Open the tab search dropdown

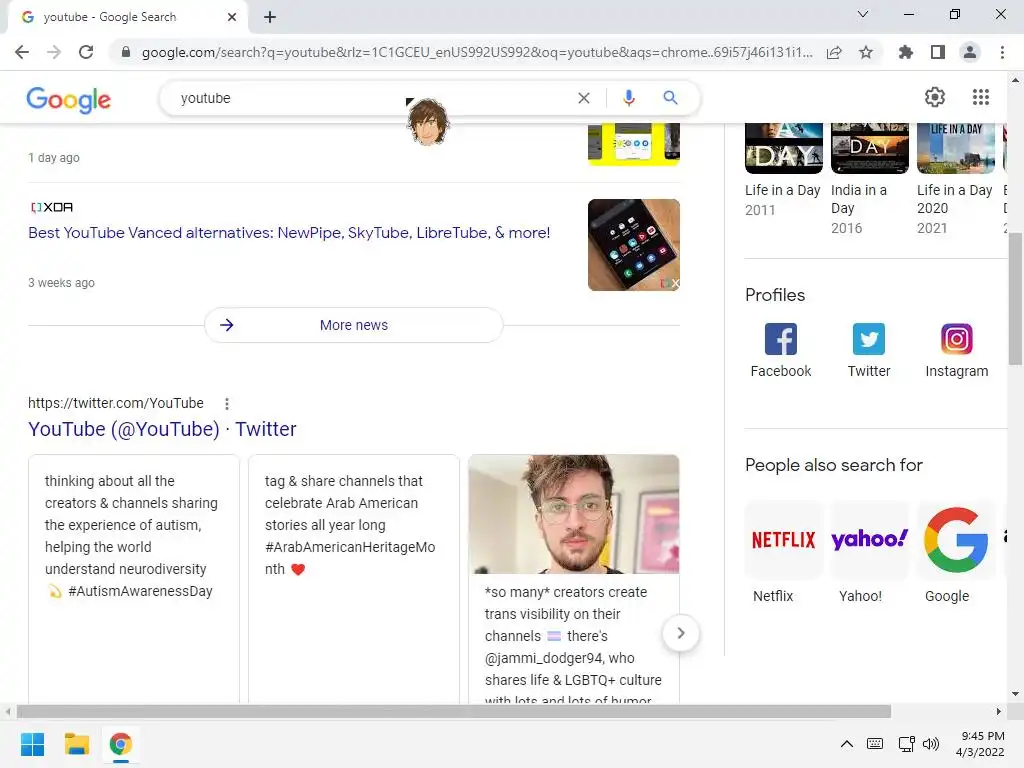863,14
